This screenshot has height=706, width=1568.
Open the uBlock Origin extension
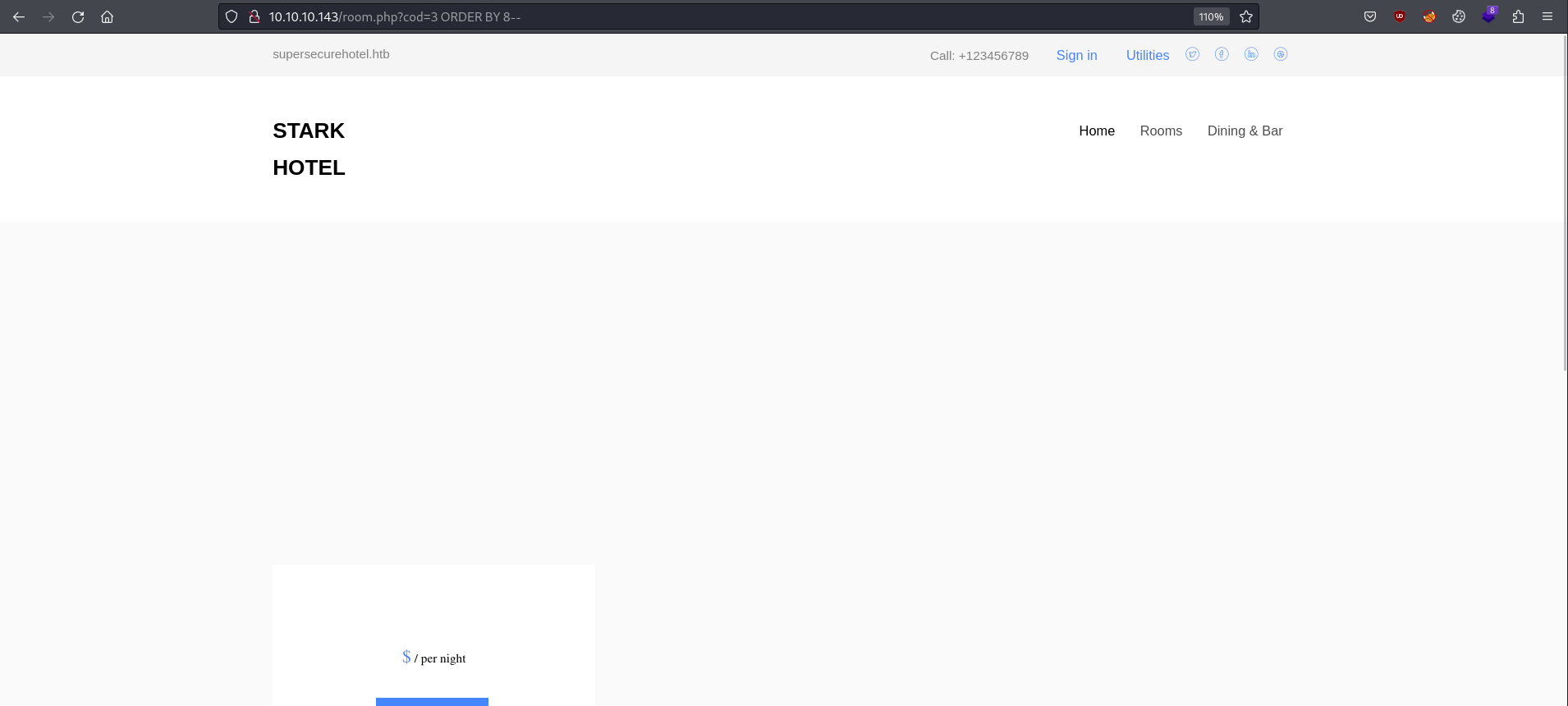[1400, 16]
